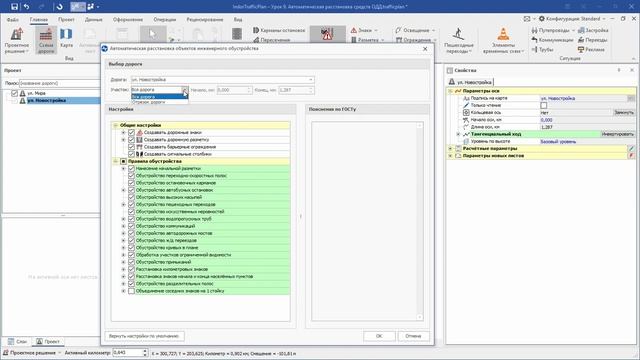The width and height of the screenshot is (640, 360).
Task: Click the Пересечения ribbon icon
Action: [271, 40]
